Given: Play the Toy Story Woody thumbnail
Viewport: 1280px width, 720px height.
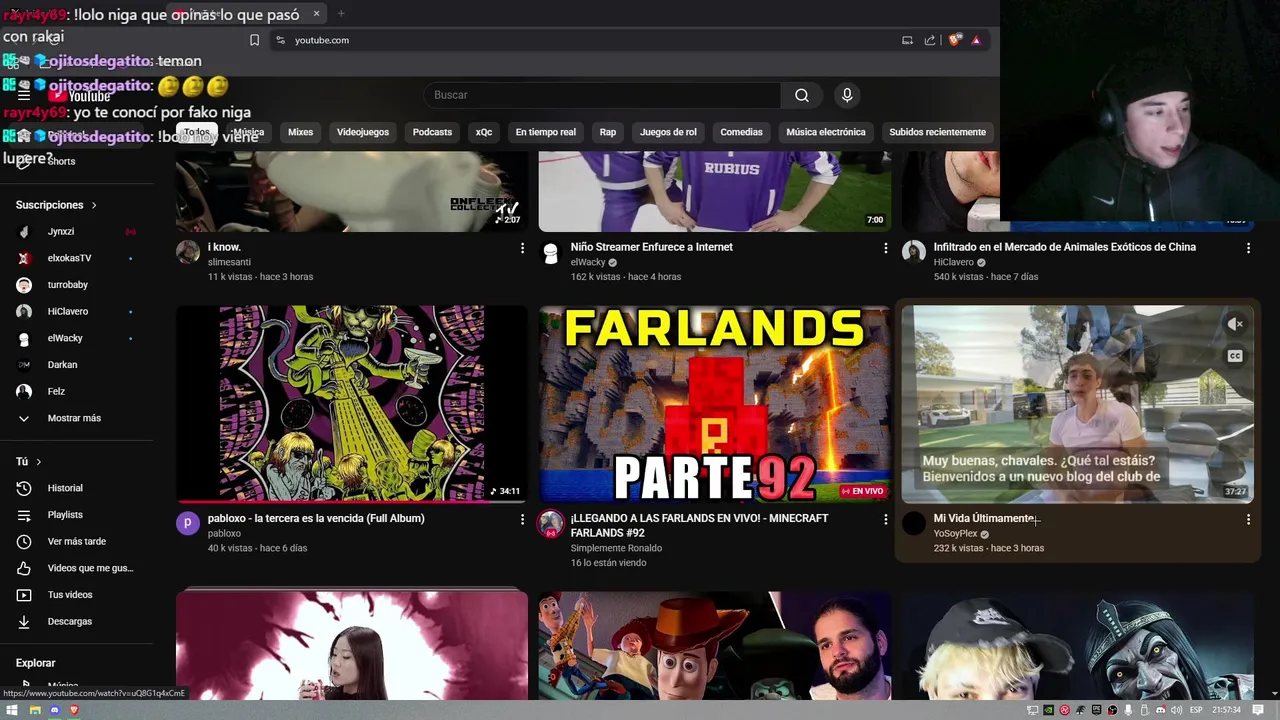Looking at the screenshot, I should [x=714, y=645].
